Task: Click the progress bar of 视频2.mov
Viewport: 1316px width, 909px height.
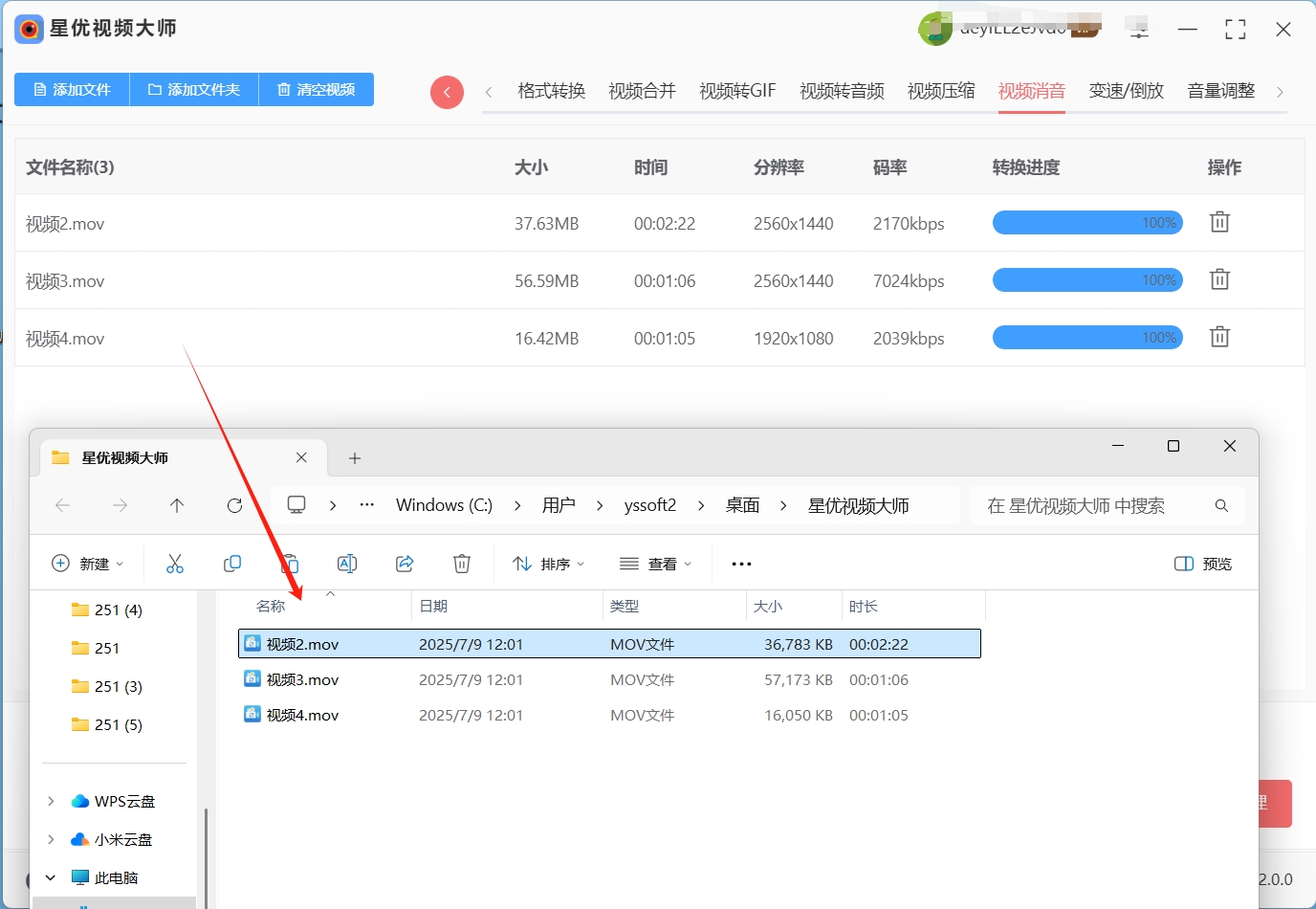Action: (x=1087, y=223)
